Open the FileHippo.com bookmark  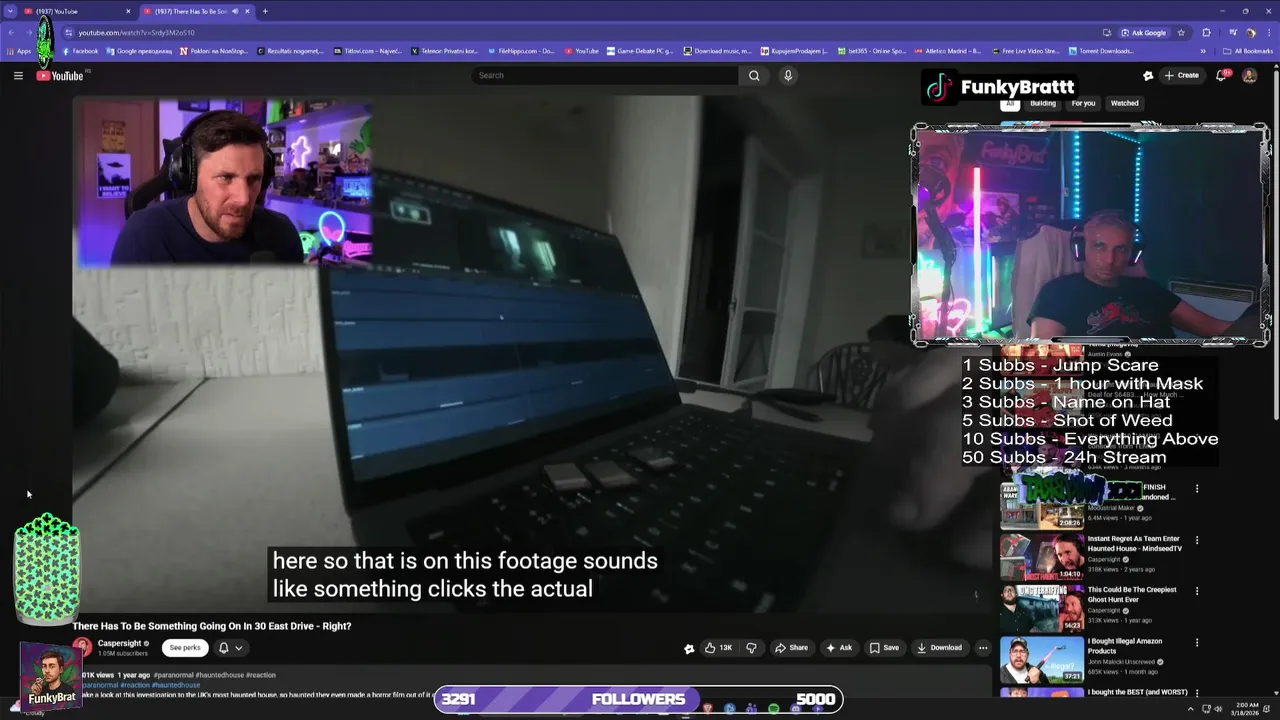pos(520,51)
